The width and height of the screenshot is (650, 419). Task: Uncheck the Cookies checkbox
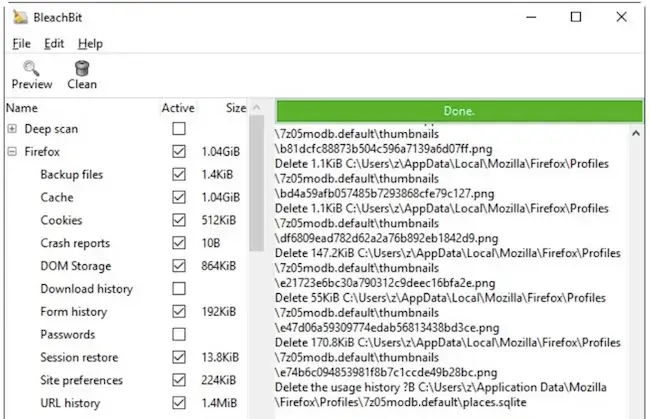pyautogui.click(x=179, y=220)
